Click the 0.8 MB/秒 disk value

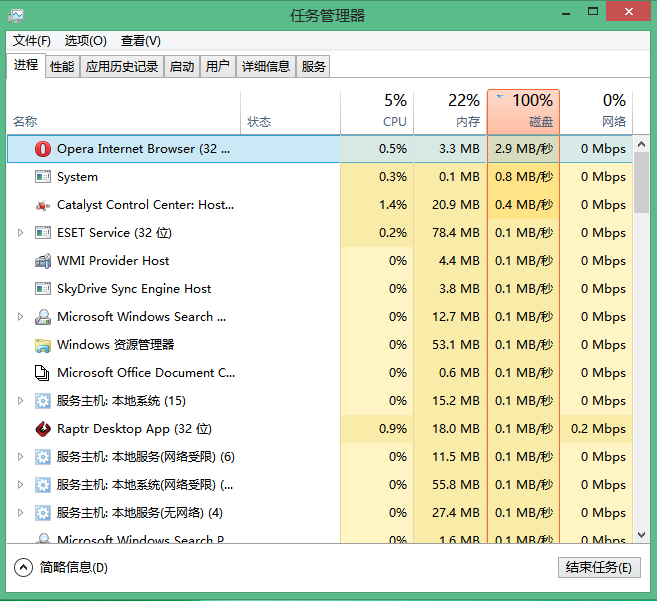[x=524, y=177]
